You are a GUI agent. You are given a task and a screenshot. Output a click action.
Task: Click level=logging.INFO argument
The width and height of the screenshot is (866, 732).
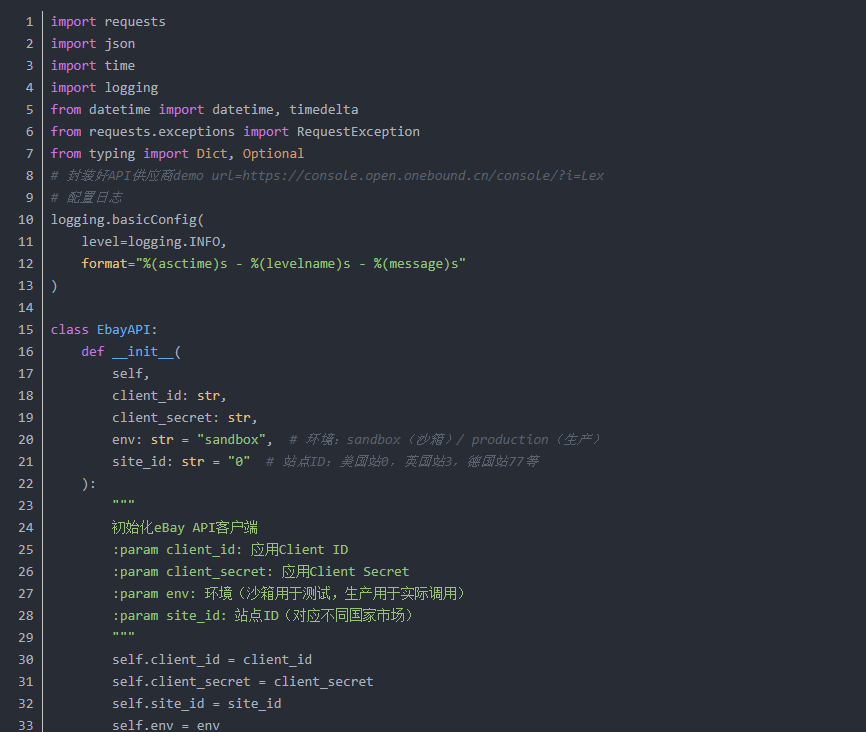154,242
